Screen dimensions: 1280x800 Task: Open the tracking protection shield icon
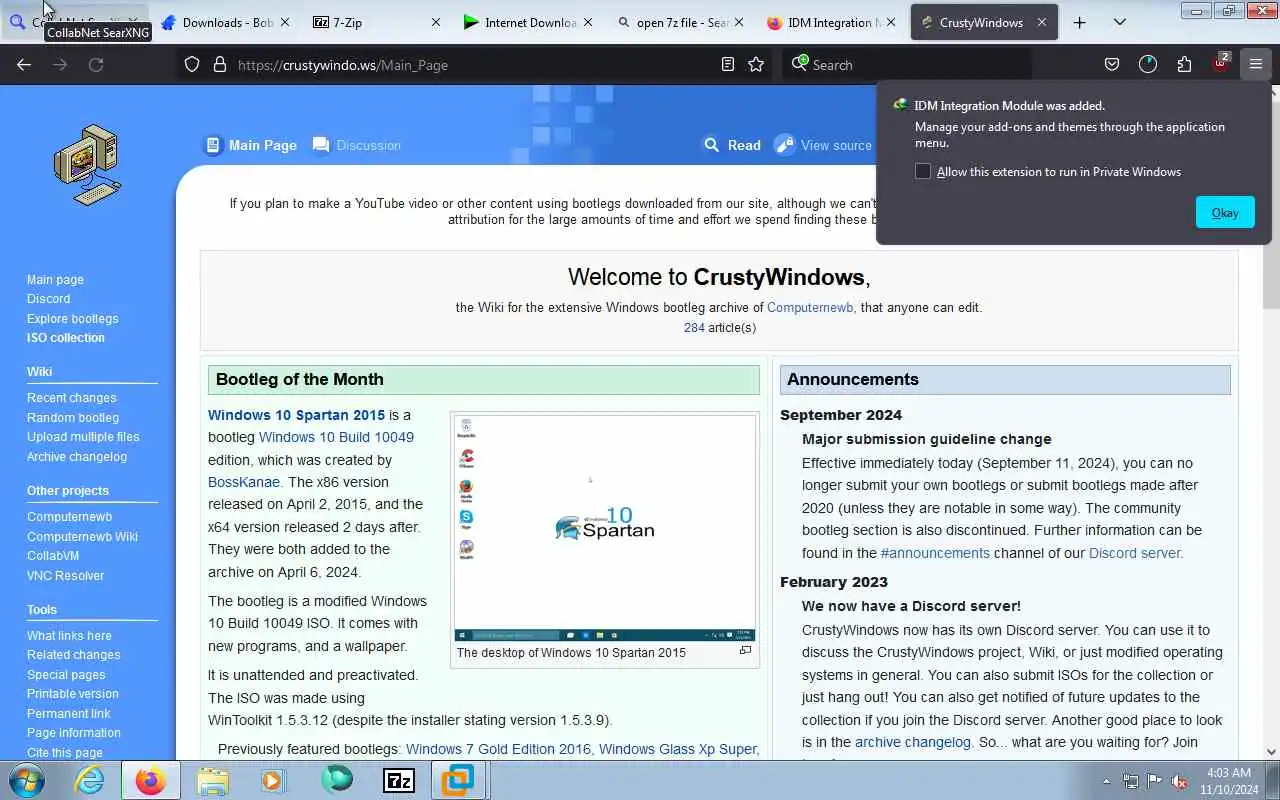click(x=192, y=65)
